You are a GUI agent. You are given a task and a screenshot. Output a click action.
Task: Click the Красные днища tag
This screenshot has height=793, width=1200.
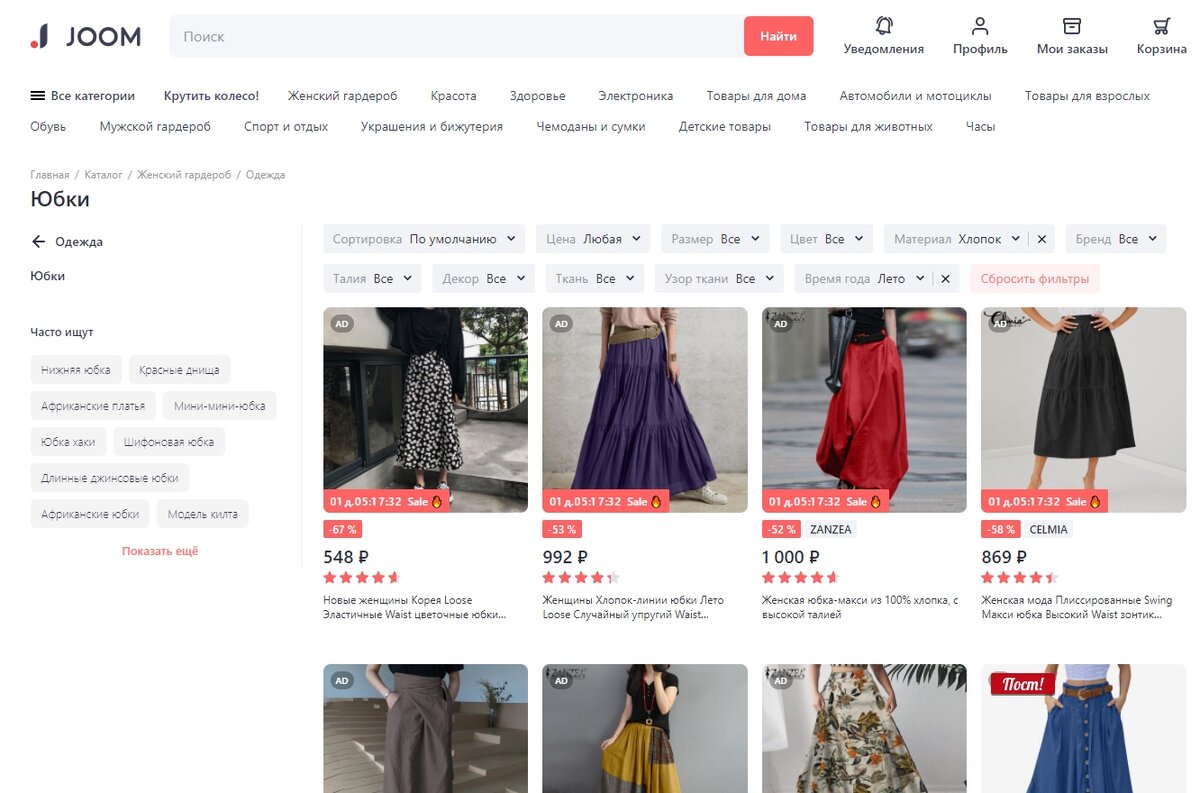pyautogui.click(x=179, y=369)
